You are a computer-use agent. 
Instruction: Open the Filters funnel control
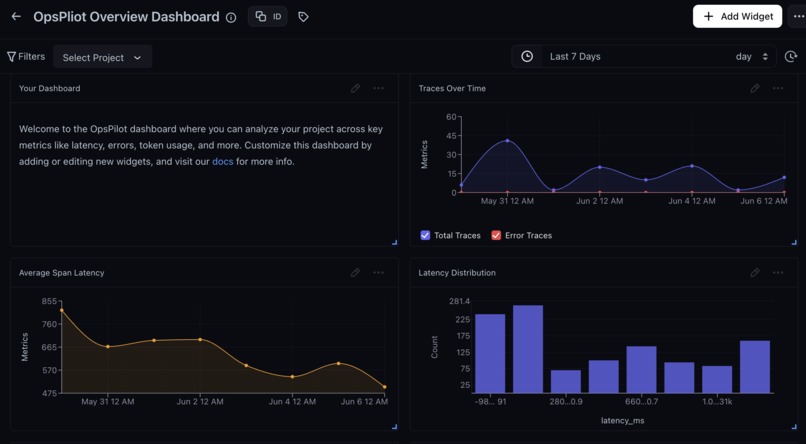pyautogui.click(x=26, y=57)
